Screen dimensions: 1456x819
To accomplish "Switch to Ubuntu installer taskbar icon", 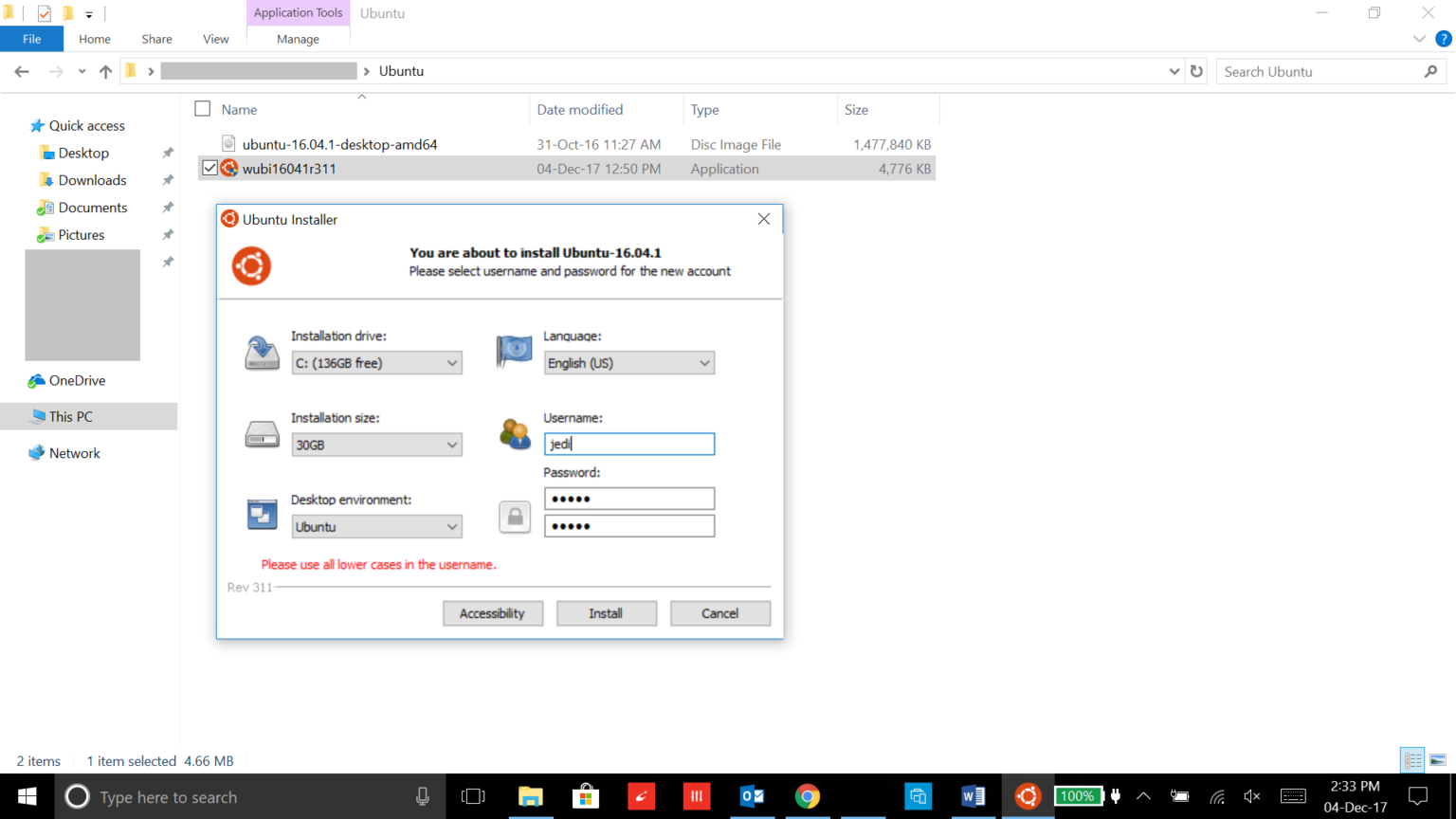I will click(1028, 796).
